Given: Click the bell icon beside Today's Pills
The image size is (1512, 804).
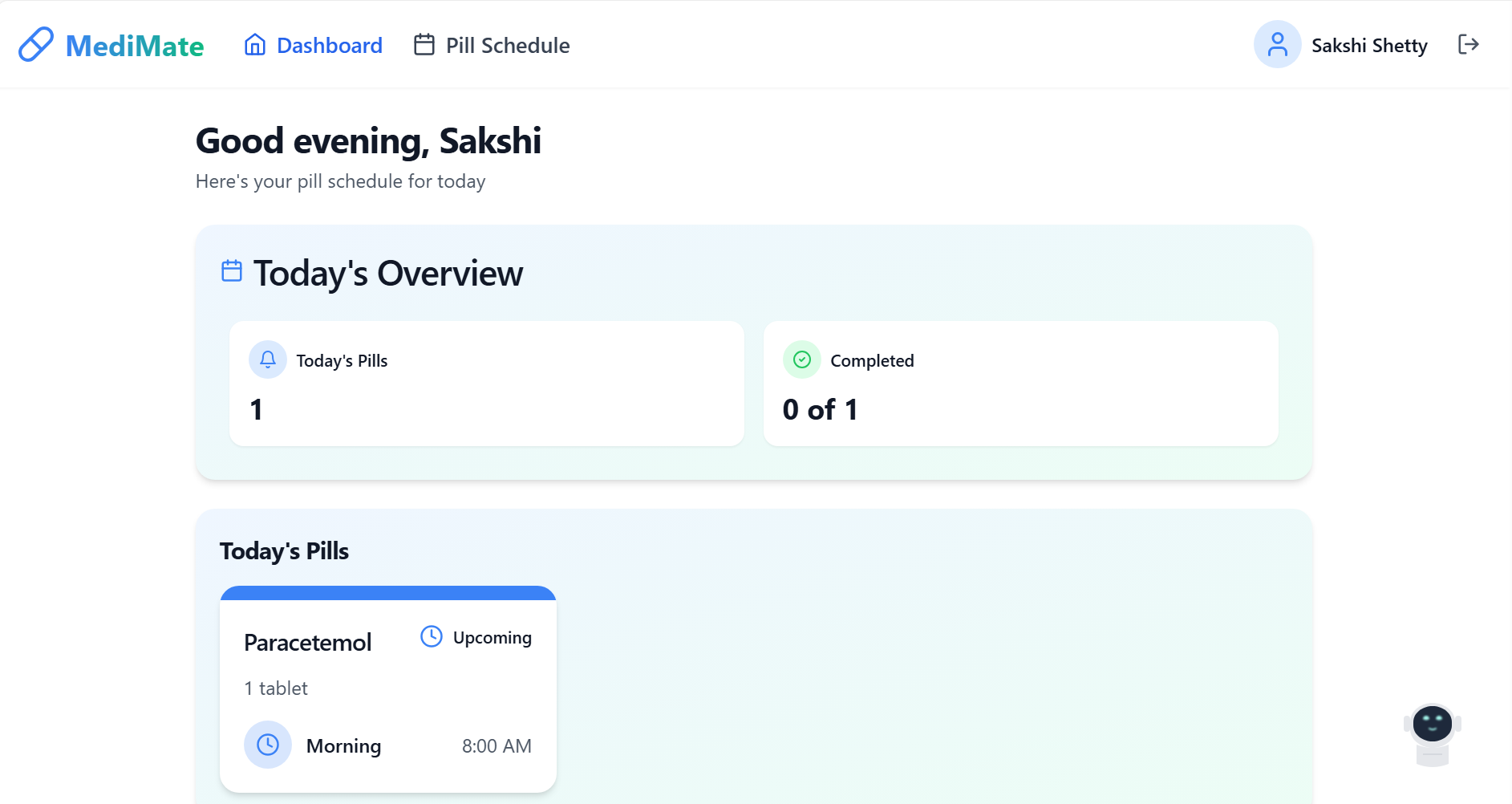Looking at the screenshot, I should coord(268,360).
